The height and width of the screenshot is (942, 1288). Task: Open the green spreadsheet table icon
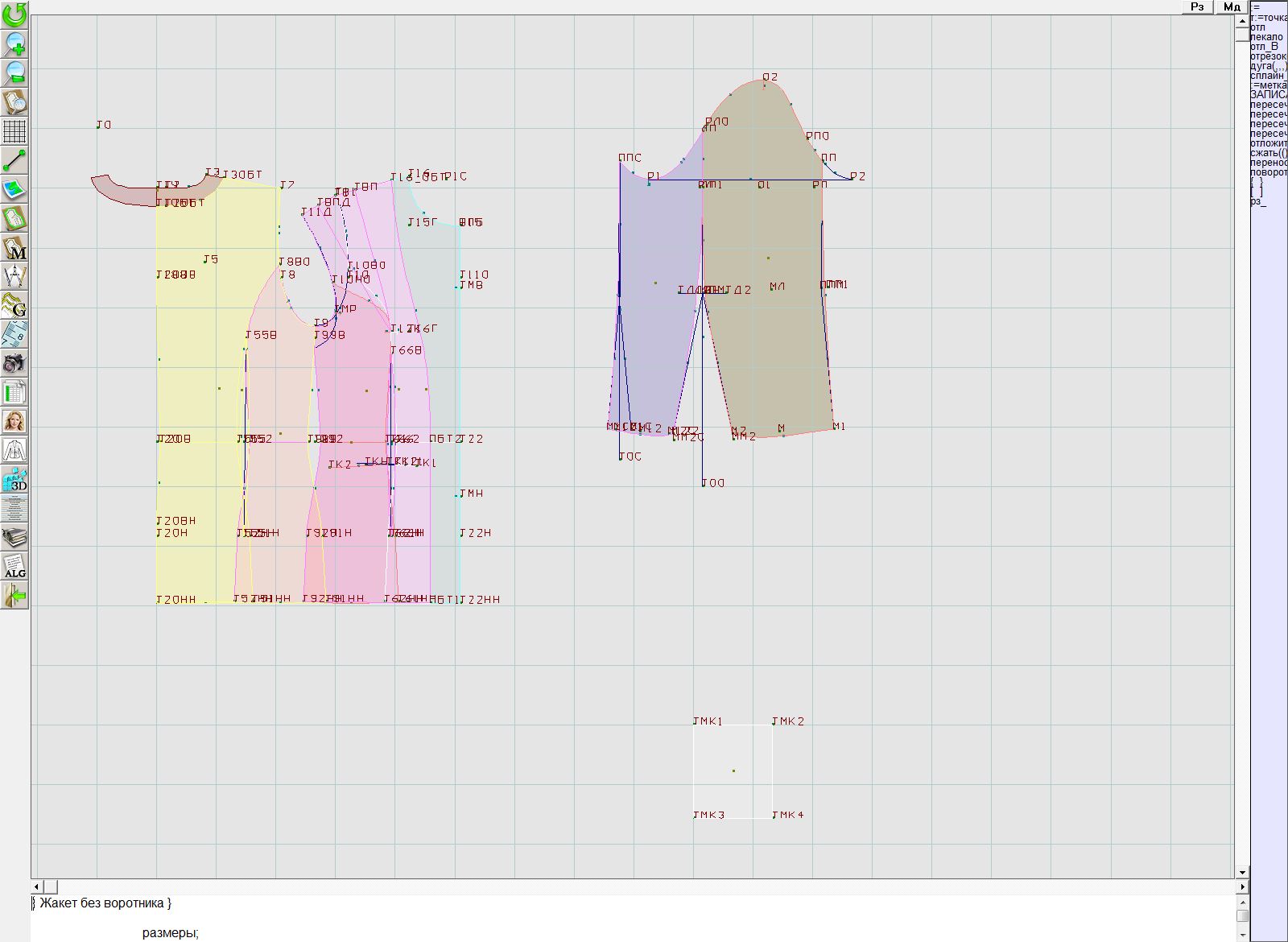coord(14,392)
